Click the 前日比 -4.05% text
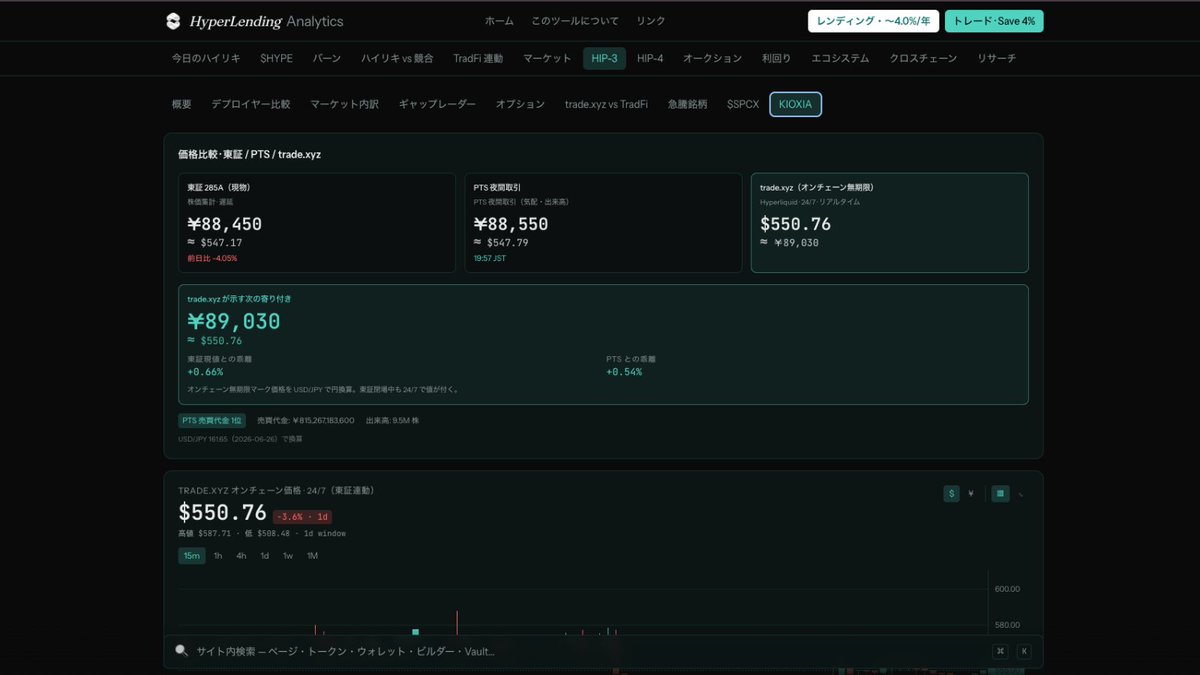Screen dimensions: 1200x675 point(212,258)
